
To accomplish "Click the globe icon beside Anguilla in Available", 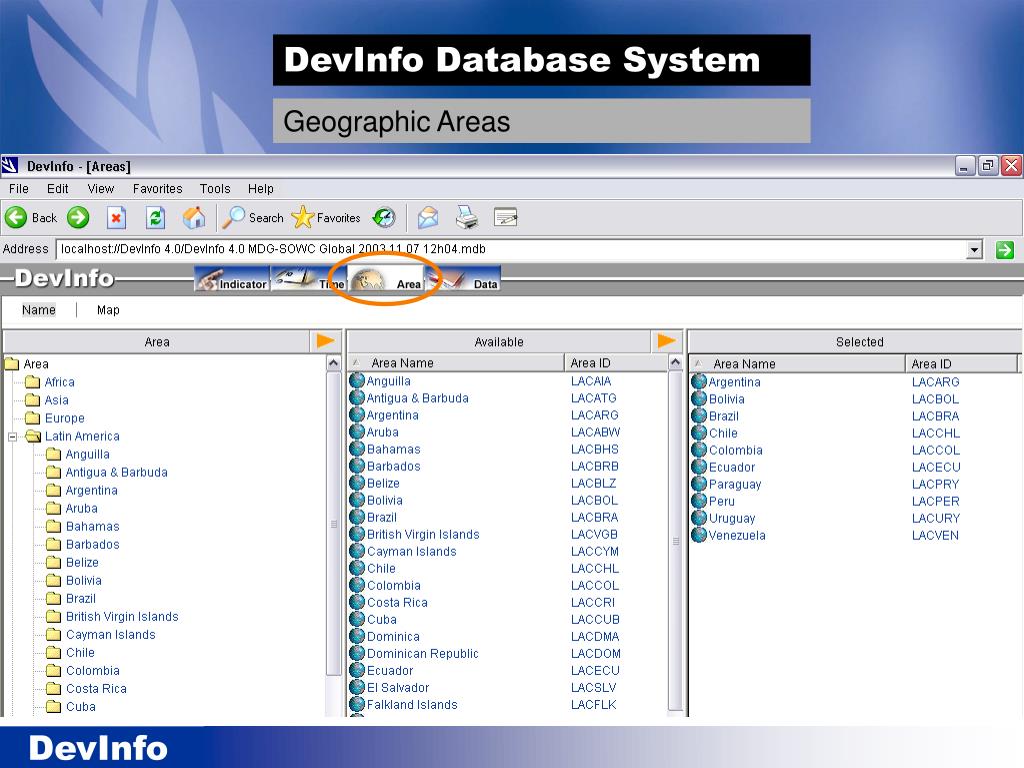I will [x=357, y=381].
